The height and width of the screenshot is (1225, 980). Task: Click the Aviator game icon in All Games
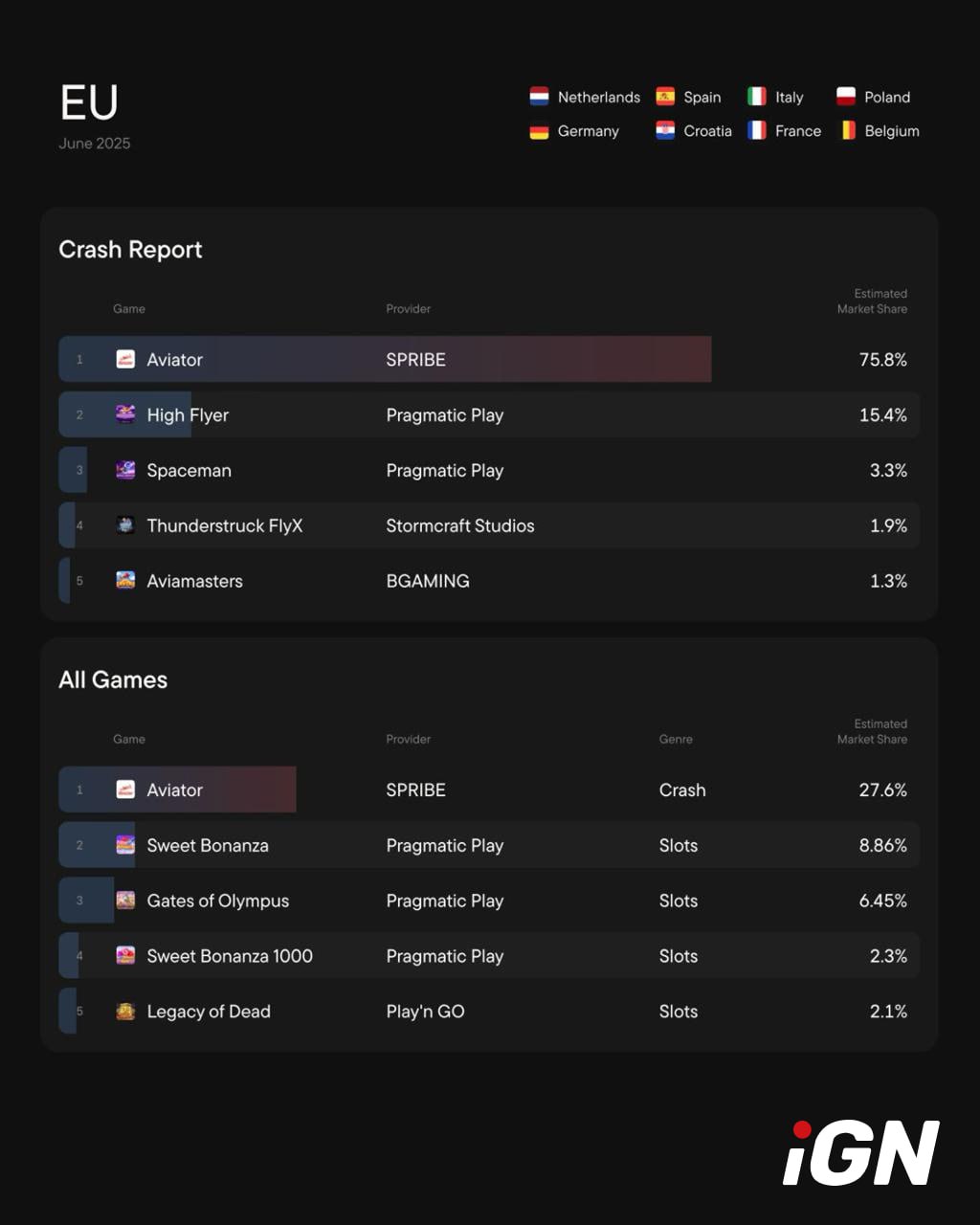point(125,790)
